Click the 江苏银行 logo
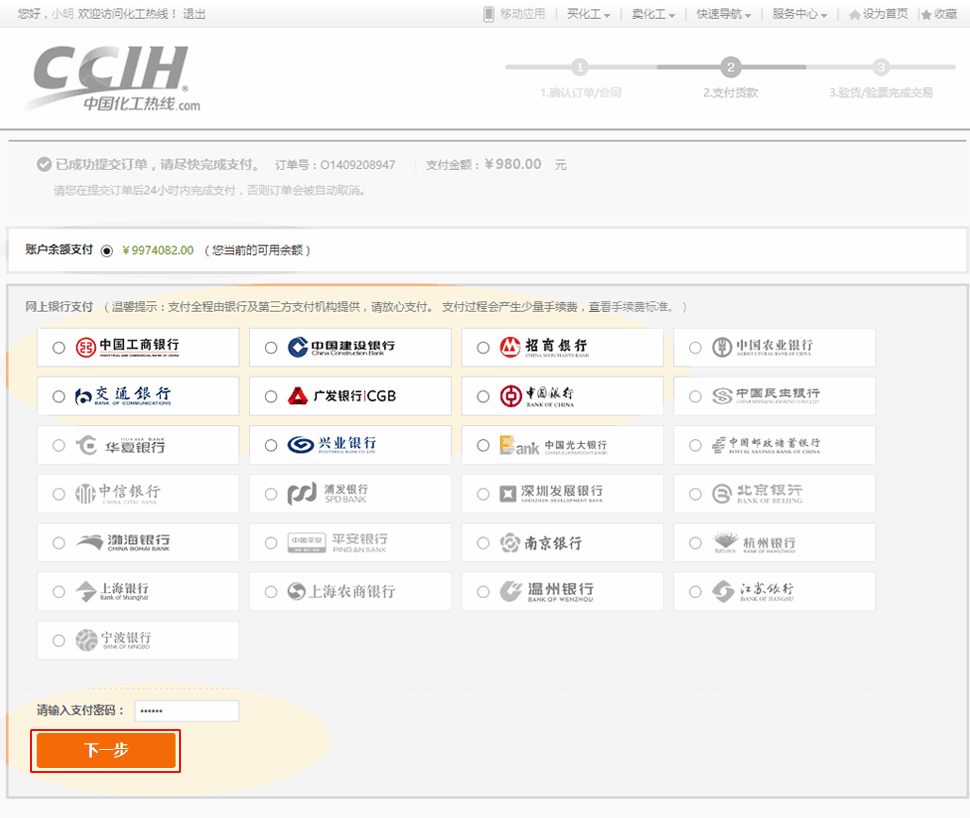Image resolution: width=970 pixels, height=818 pixels. (x=752, y=592)
